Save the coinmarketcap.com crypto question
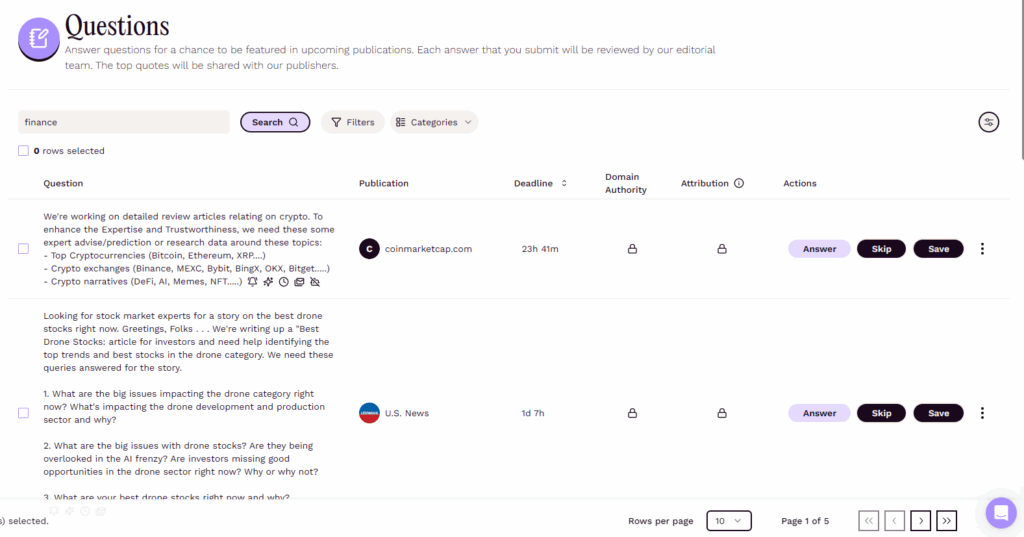Image resolution: width=1024 pixels, height=537 pixels. (x=938, y=249)
